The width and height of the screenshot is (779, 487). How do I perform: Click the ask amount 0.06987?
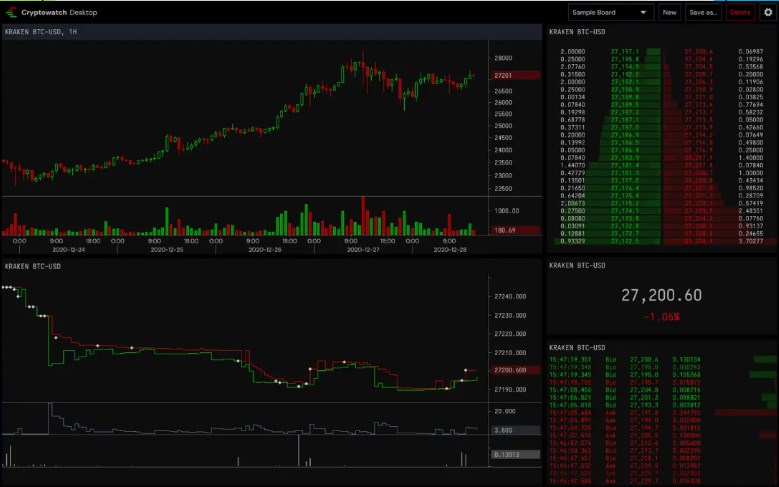click(750, 52)
